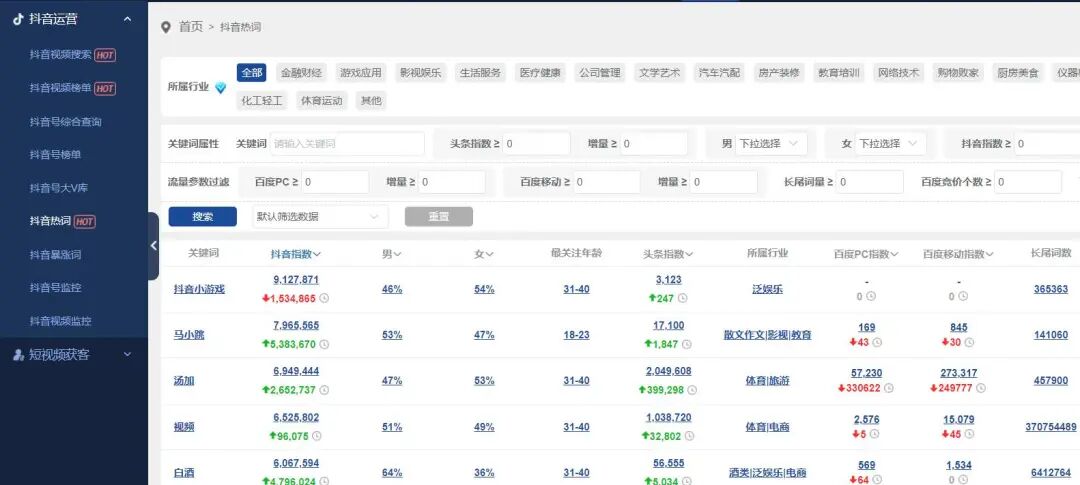Click the clock icon beside 5,383,670
This screenshot has height=485, width=1080.
click(x=324, y=344)
